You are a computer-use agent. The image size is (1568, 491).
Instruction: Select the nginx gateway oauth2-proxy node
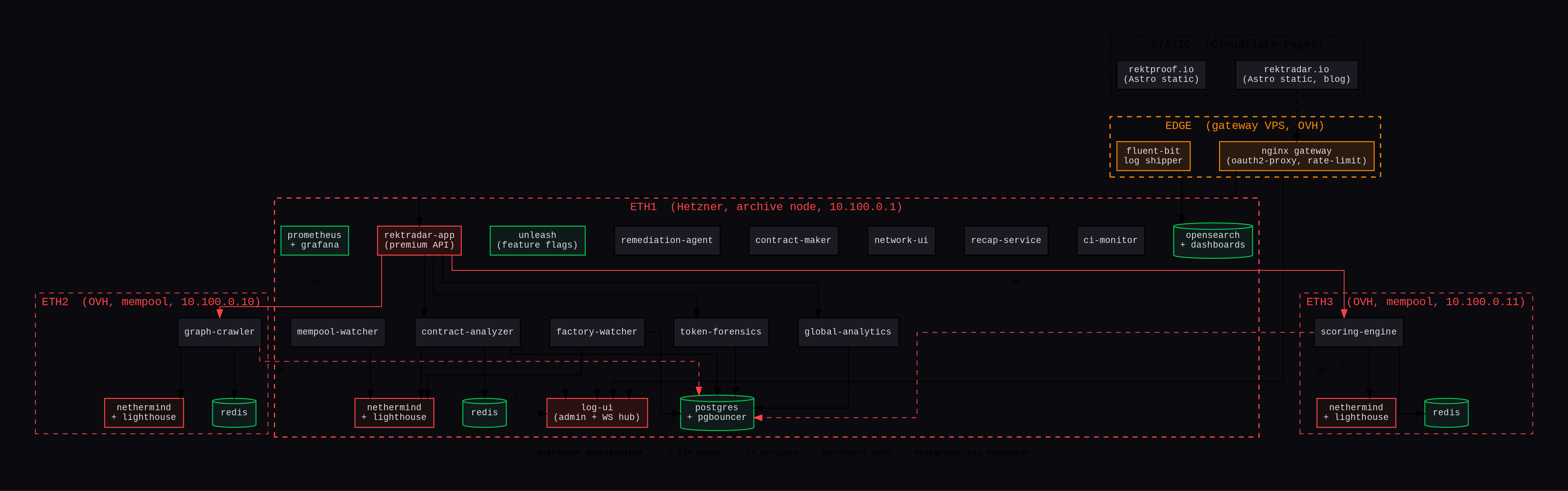click(1296, 156)
